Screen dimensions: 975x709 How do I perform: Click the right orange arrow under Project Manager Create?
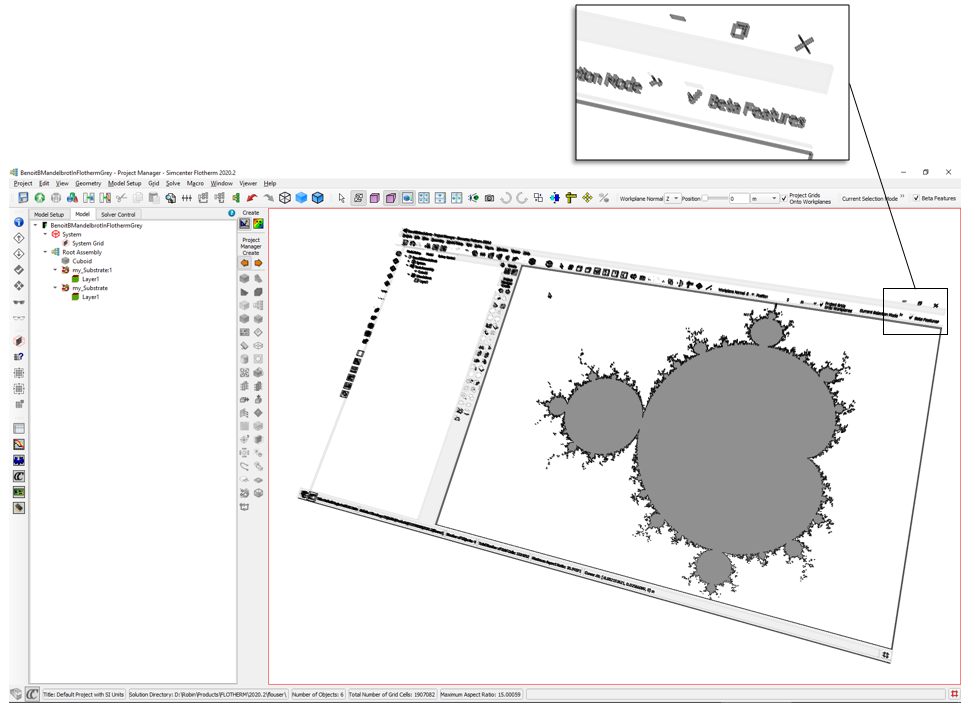click(x=258, y=263)
